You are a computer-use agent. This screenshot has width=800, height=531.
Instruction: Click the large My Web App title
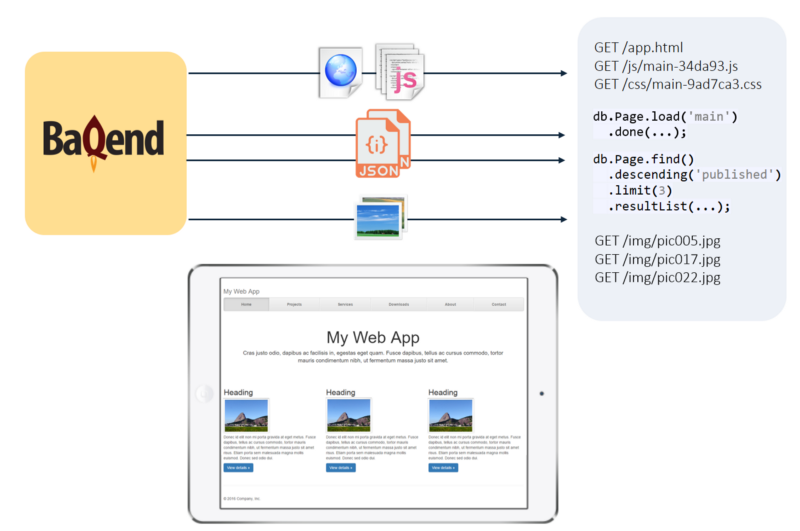(373, 338)
